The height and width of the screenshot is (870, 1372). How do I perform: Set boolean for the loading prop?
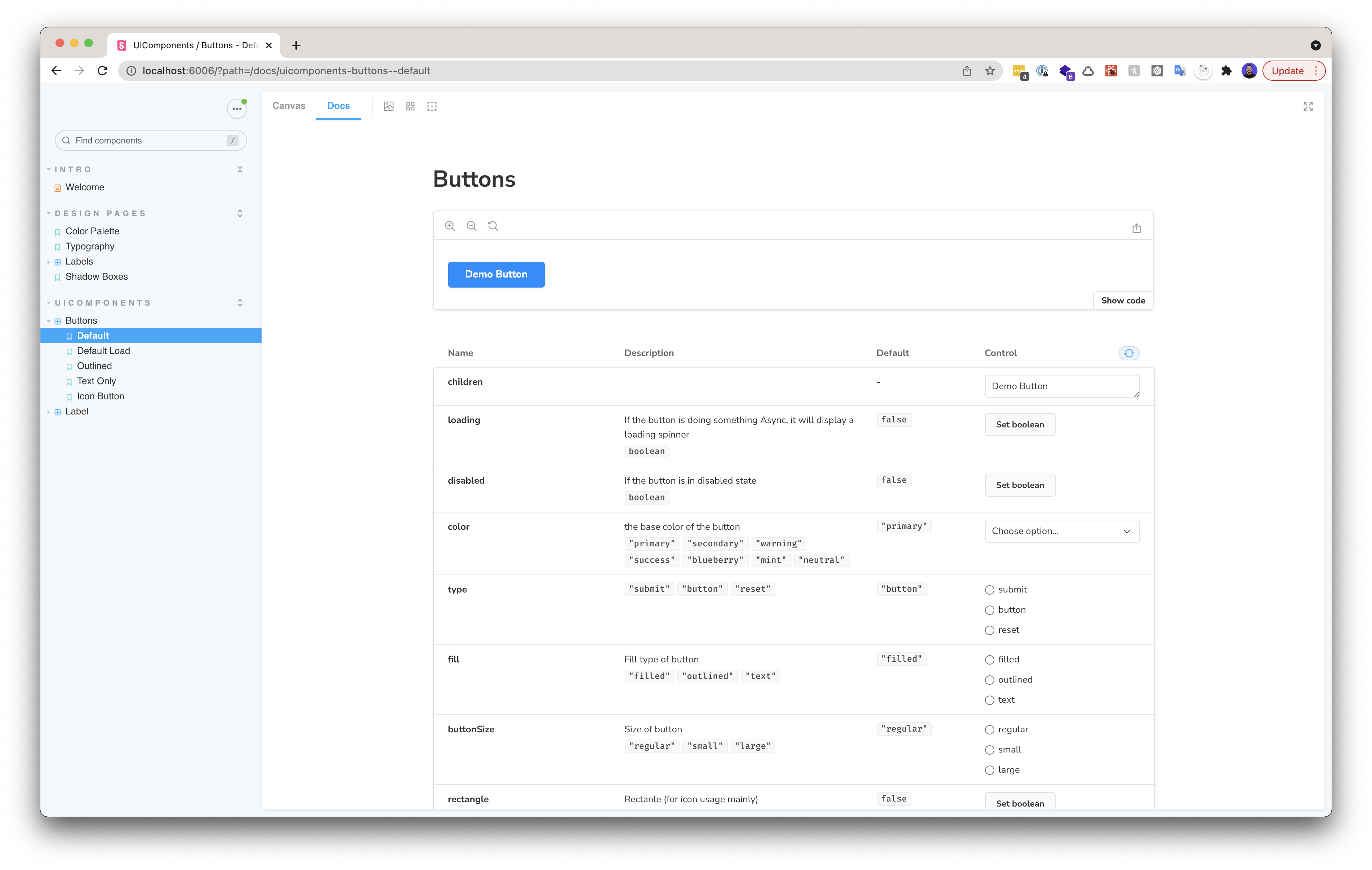[x=1019, y=424]
